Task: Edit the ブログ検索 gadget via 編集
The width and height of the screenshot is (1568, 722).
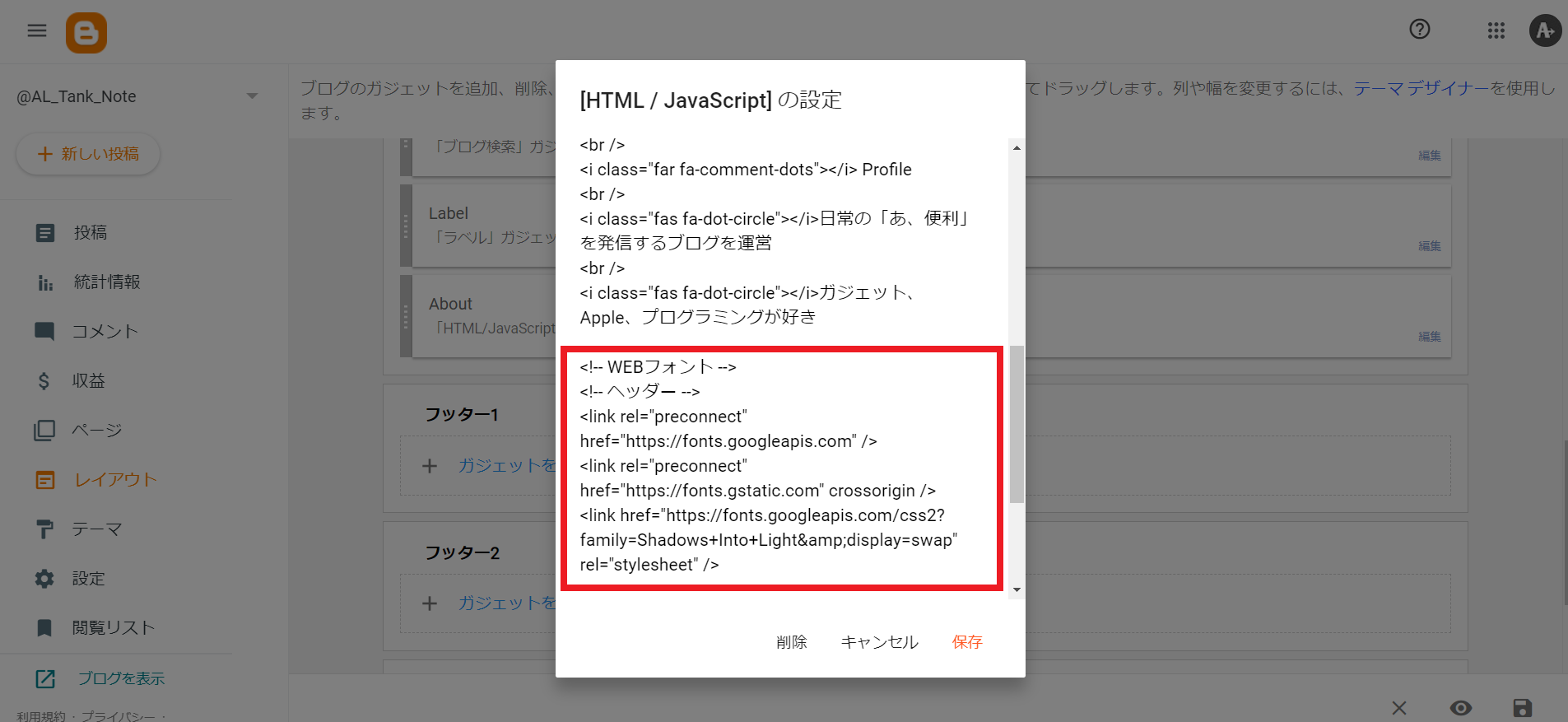Action: (x=1430, y=156)
